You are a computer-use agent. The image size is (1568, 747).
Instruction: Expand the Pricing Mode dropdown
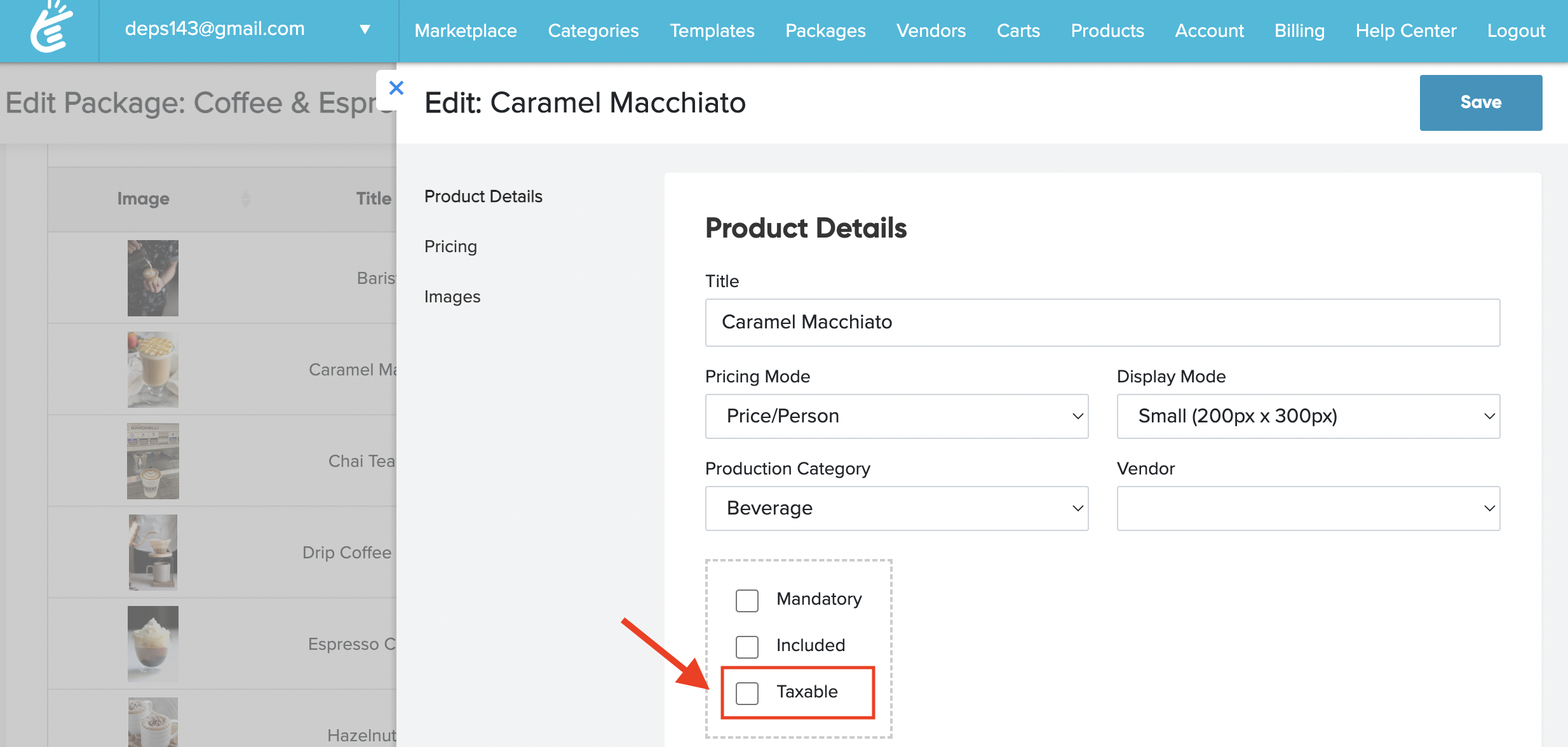point(896,416)
